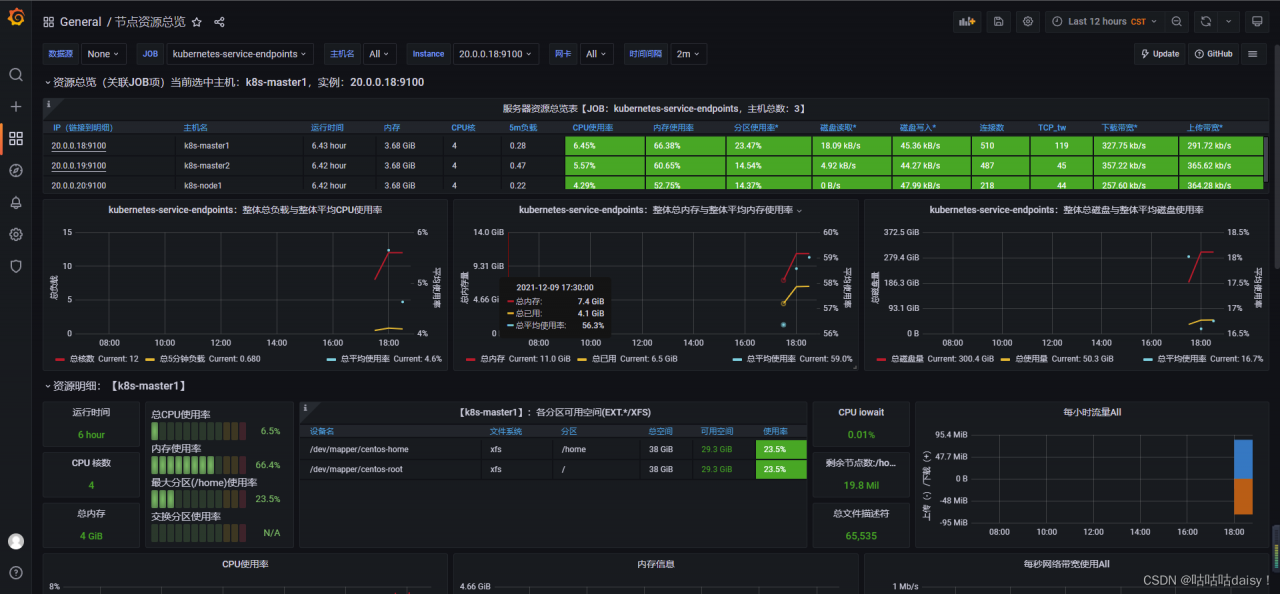The height and width of the screenshot is (594, 1280).
Task: Click info icon of partition space panel
Action: [305, 408]
